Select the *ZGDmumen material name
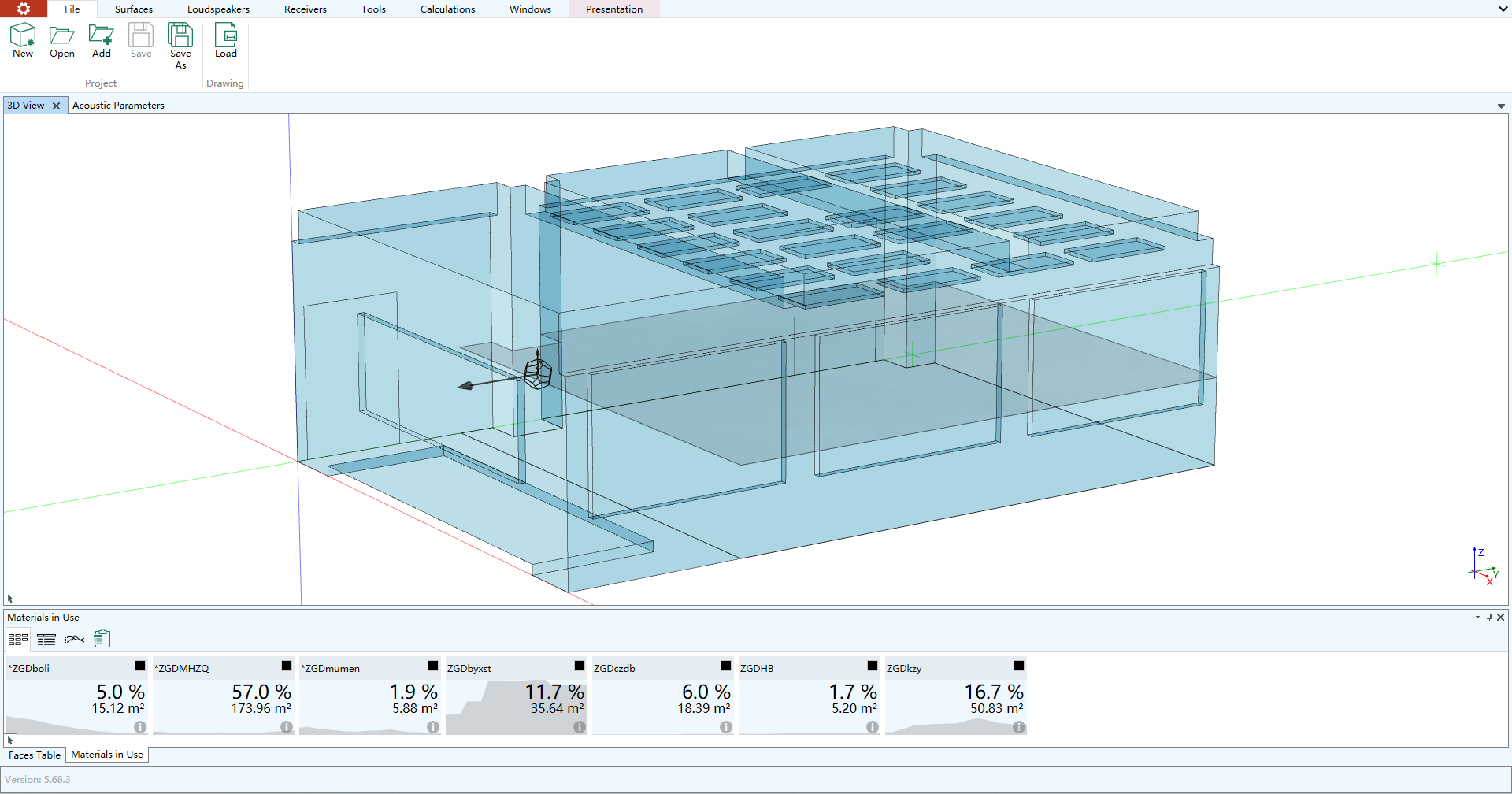Viewport: 1512px width, 794px height. tap(330, 668)
